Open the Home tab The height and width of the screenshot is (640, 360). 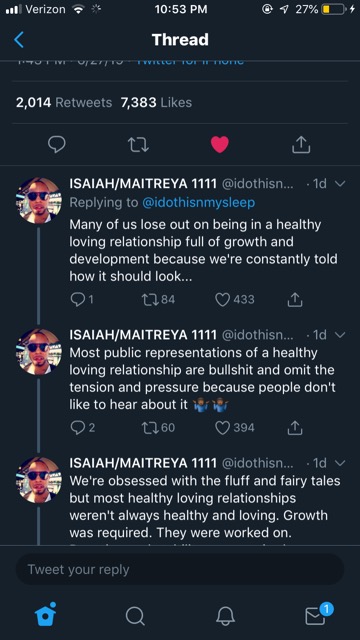(x=45, y=614)
